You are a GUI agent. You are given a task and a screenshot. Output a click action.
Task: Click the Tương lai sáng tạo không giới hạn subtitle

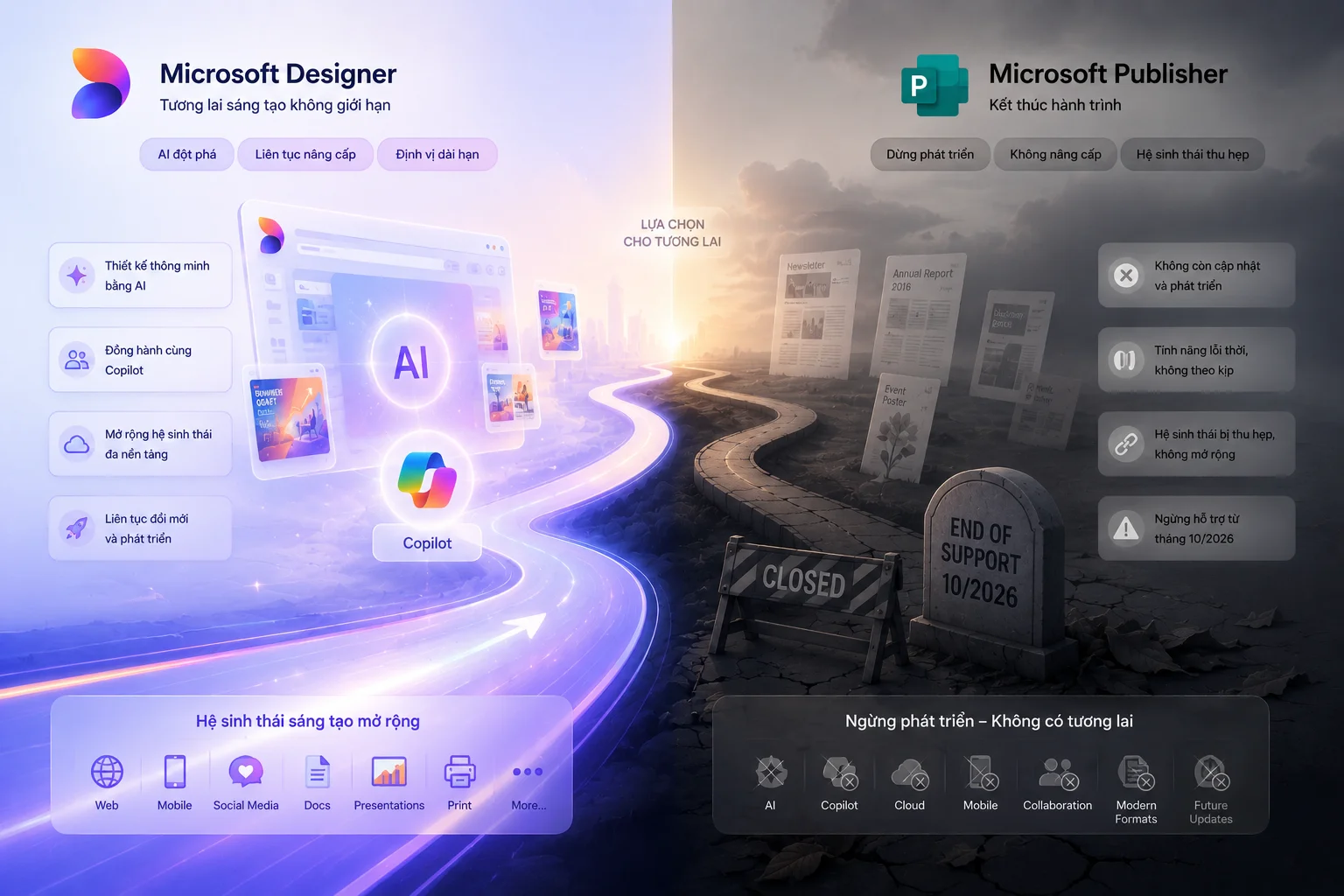[275, 105]
